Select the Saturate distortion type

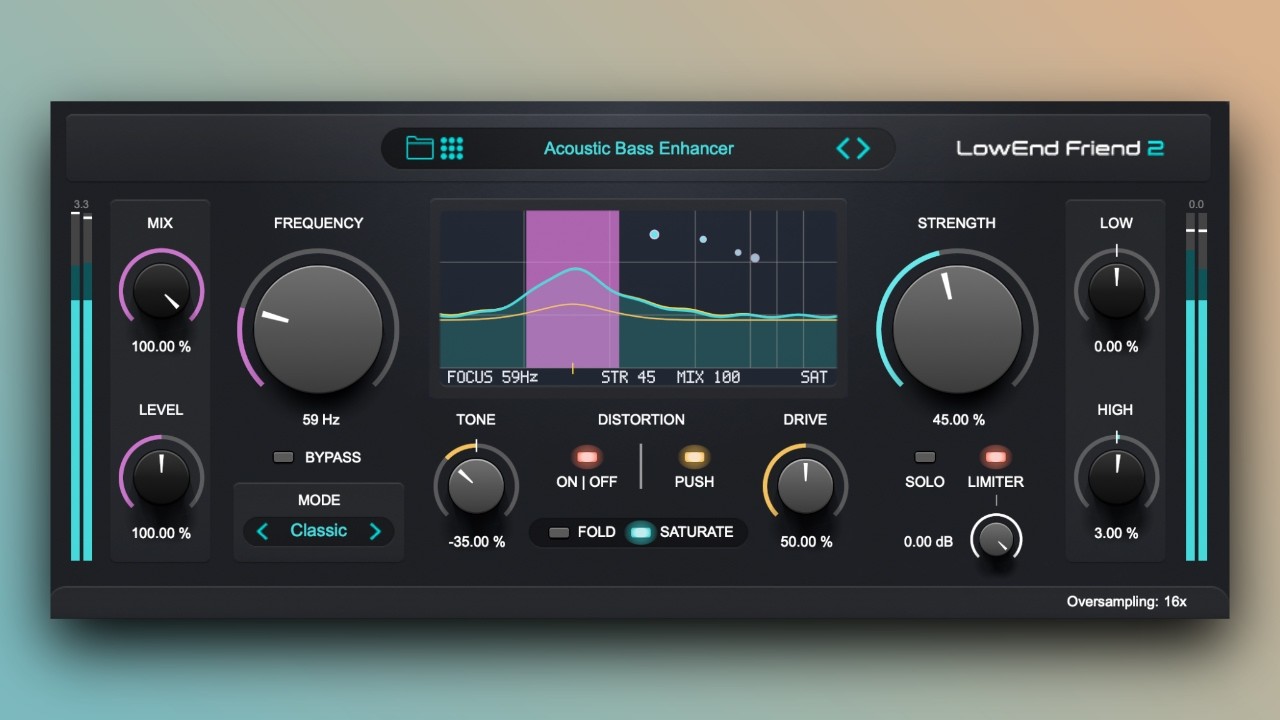click(x=641, y=532)
